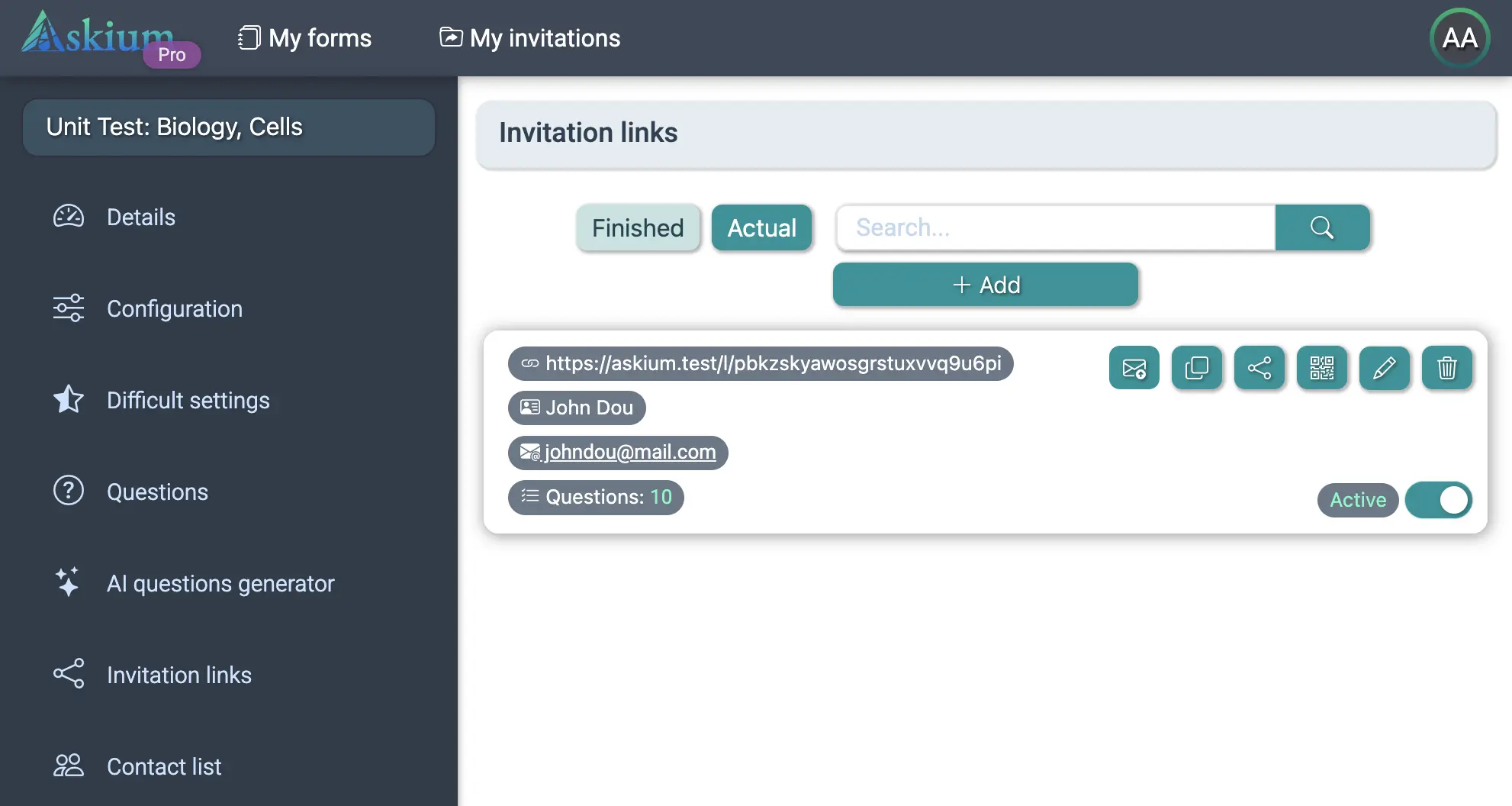Screen dimensions: 1512x806
Task: Click the invitation URL chip
Action: [x=760, y=363]
